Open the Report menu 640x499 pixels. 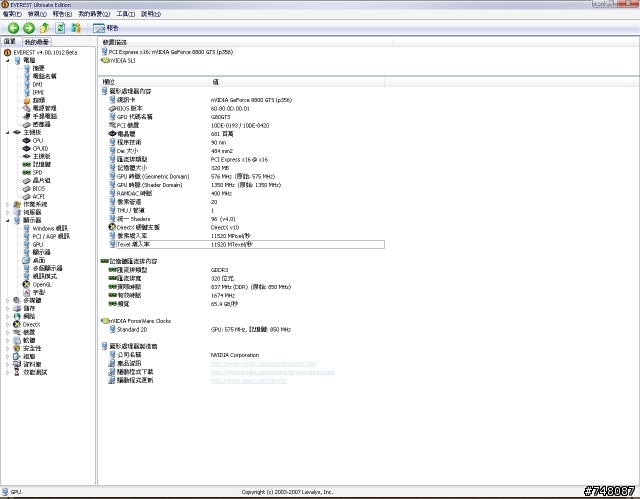tap(62, 14)
